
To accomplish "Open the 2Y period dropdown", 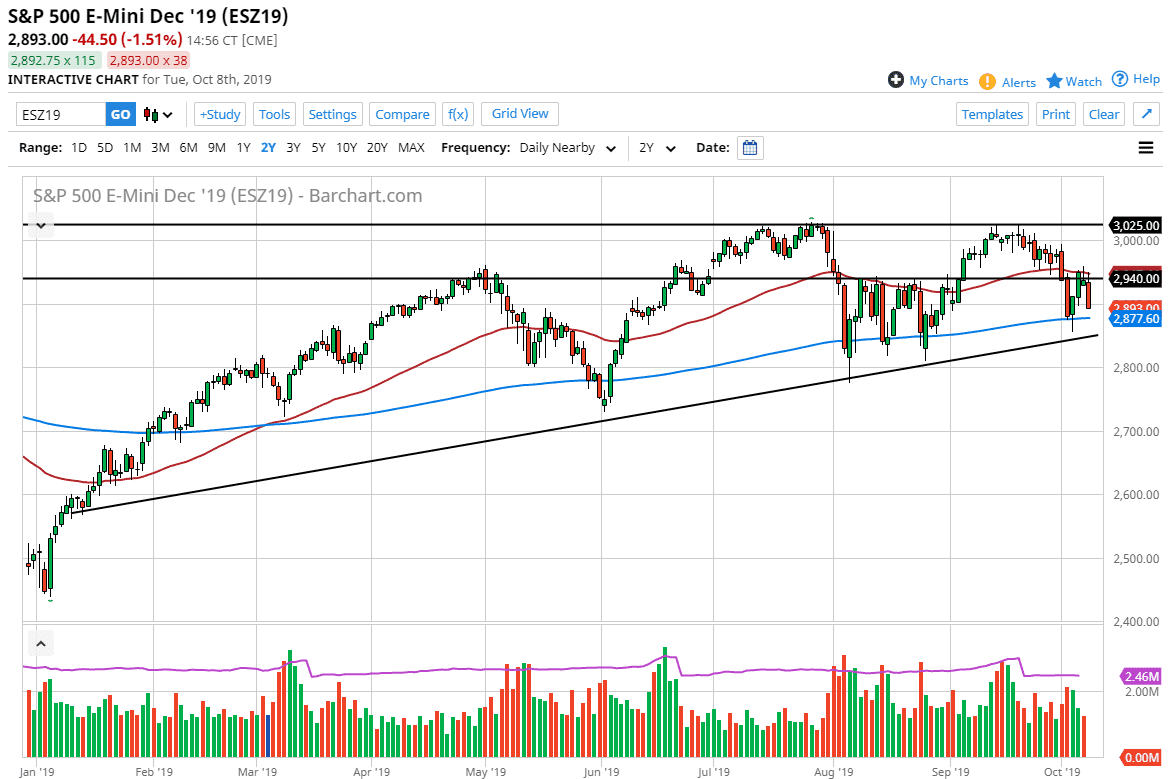I will coord(660,147).
